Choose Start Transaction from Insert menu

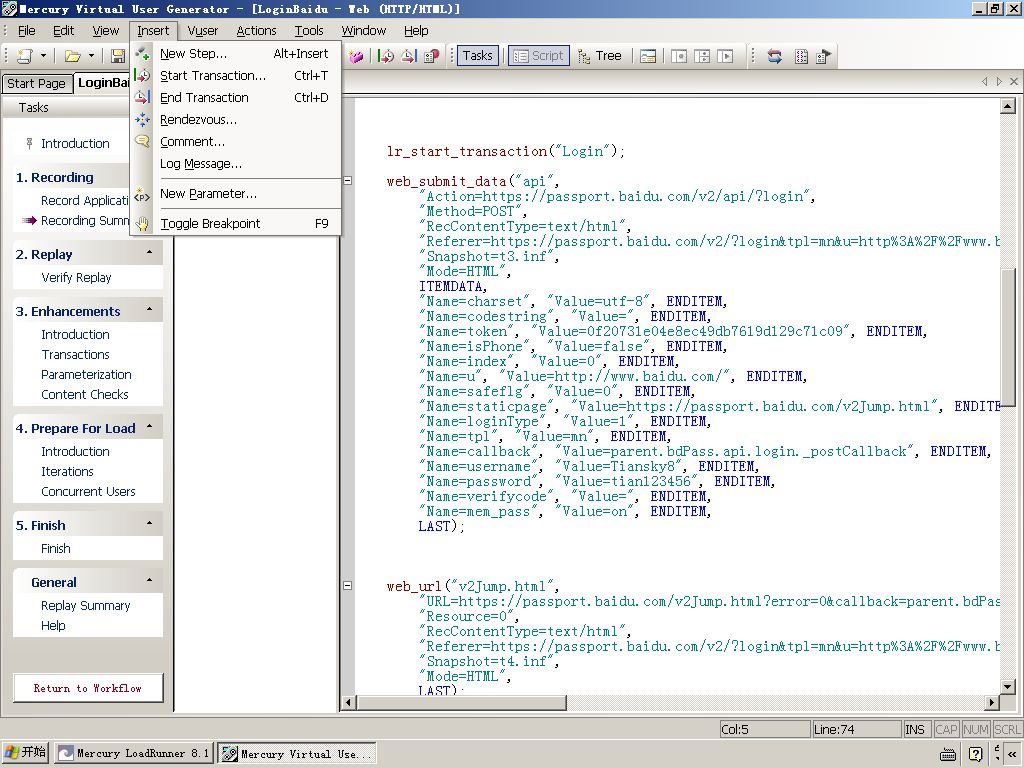pos(236,76)
